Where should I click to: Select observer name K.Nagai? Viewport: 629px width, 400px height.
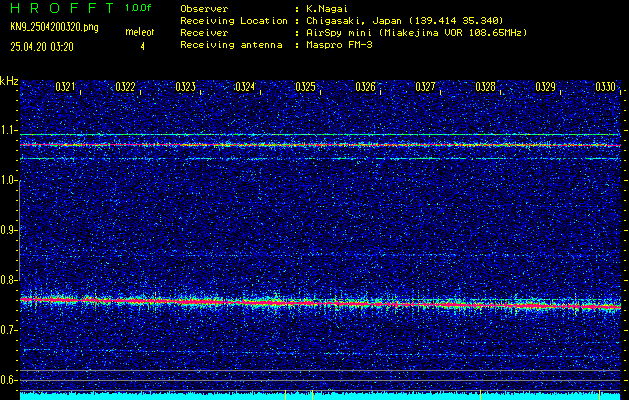tap(327, 9)
